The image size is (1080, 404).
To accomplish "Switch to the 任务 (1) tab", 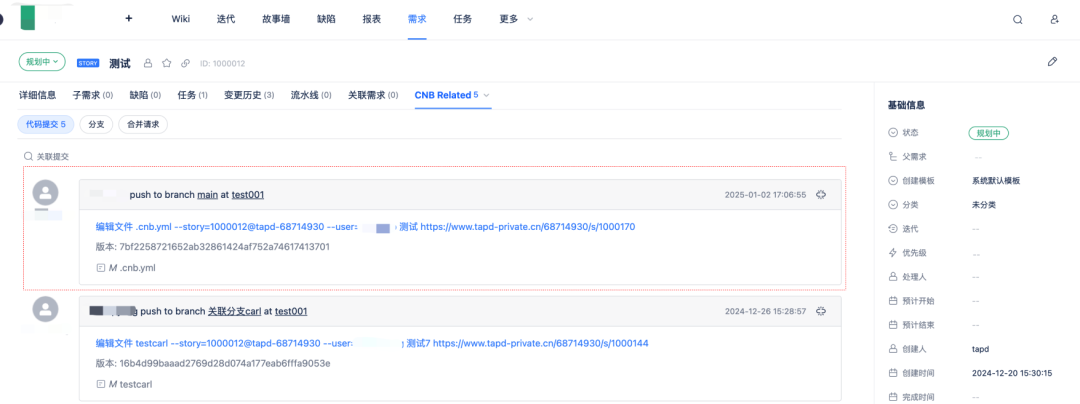I will point(193,95).
